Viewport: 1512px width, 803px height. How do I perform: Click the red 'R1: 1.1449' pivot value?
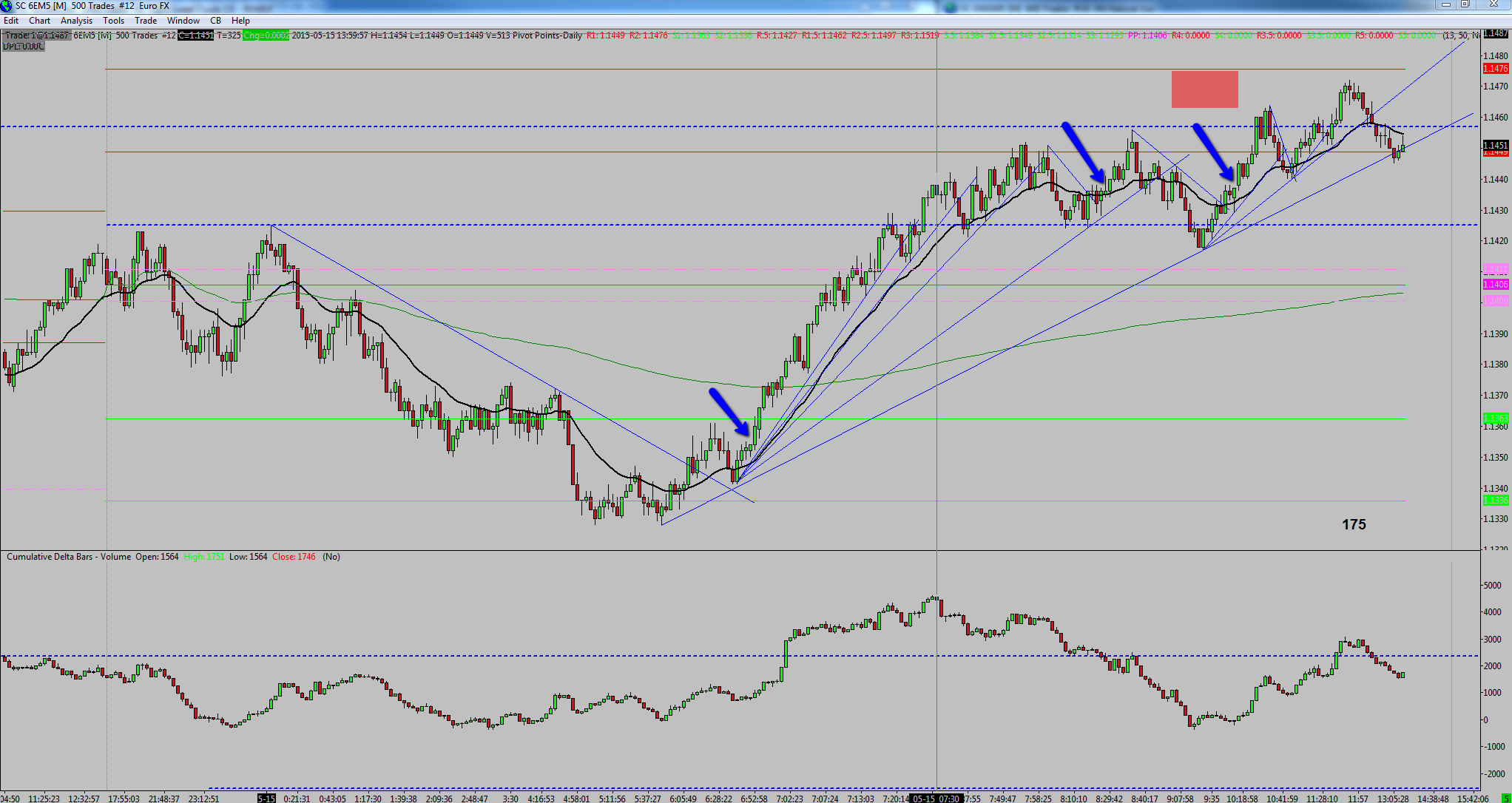[x=606, y=35]
